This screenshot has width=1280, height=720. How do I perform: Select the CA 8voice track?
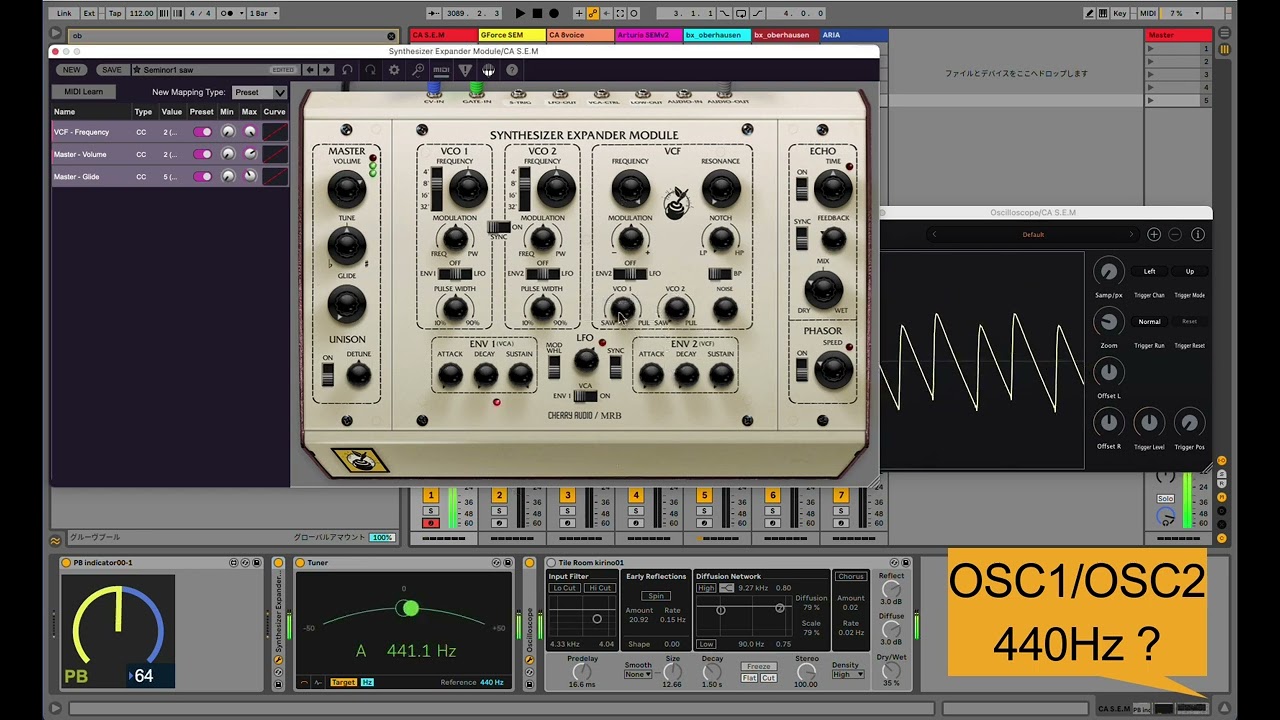579,35
